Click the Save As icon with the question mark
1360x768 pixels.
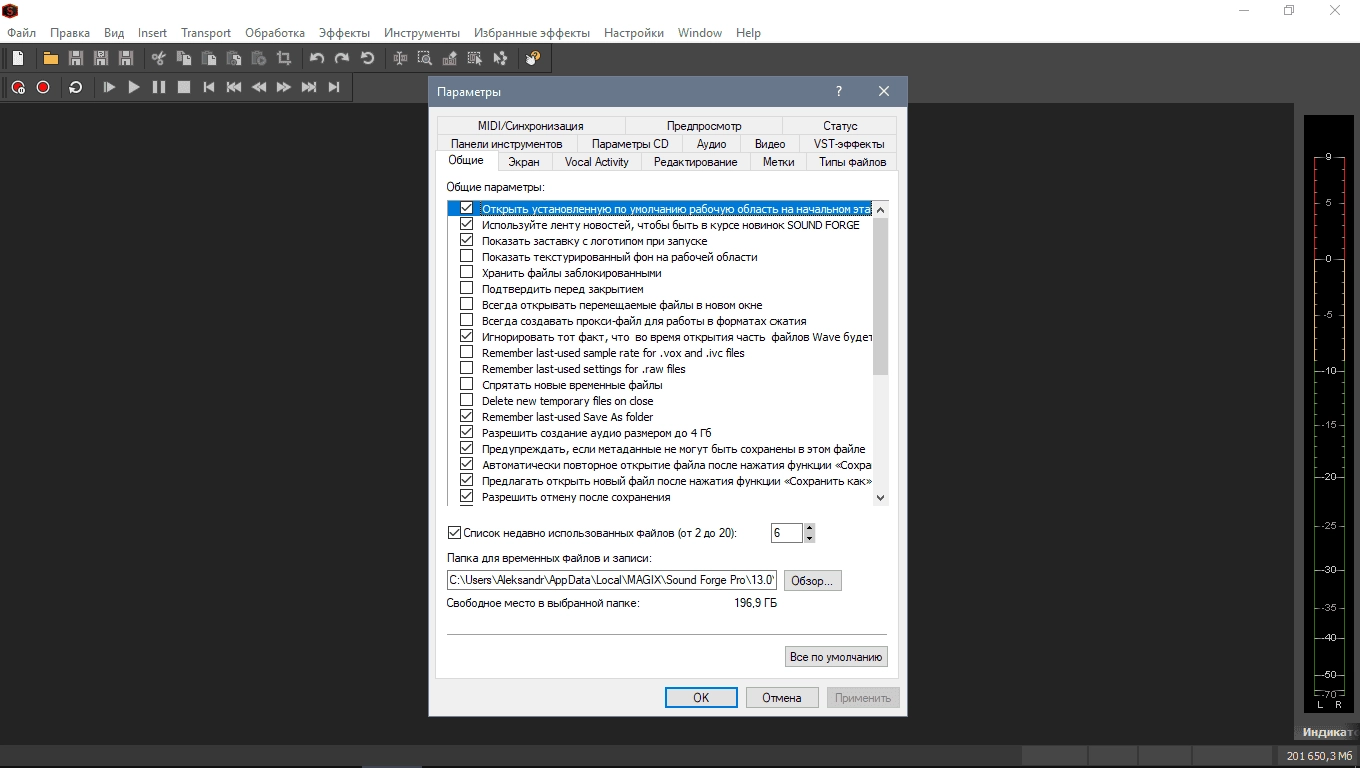100,58
